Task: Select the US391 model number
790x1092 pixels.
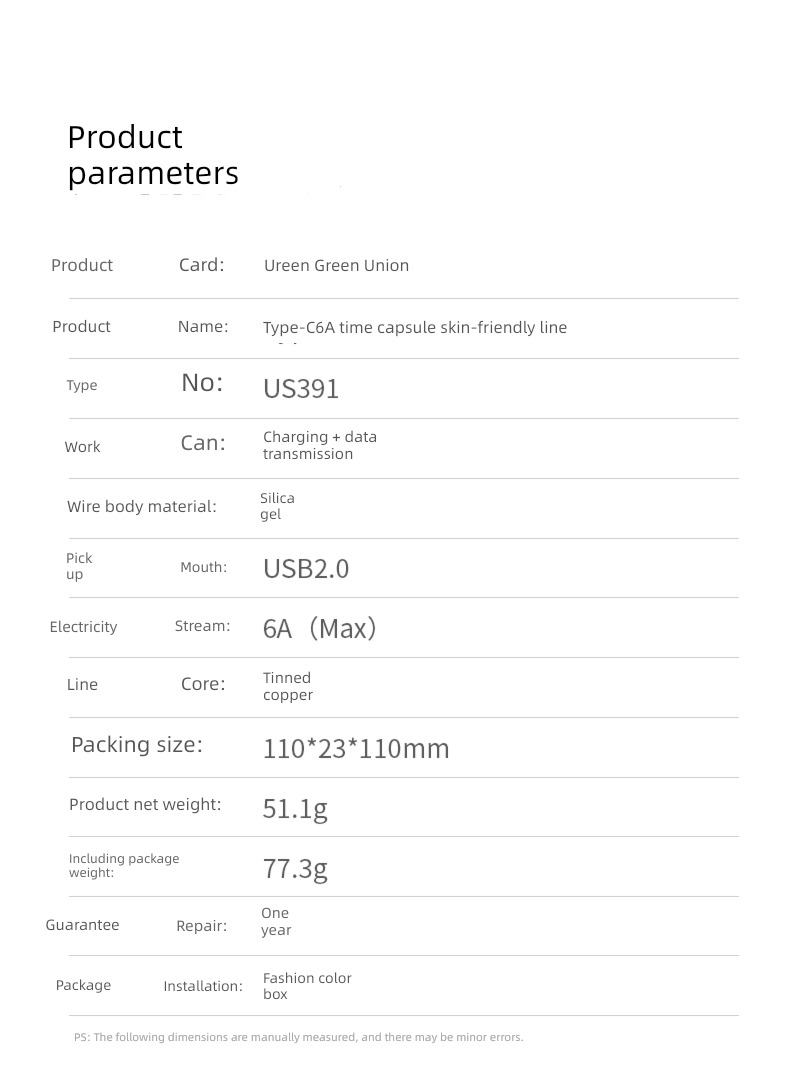Action: tap(301, 389)
